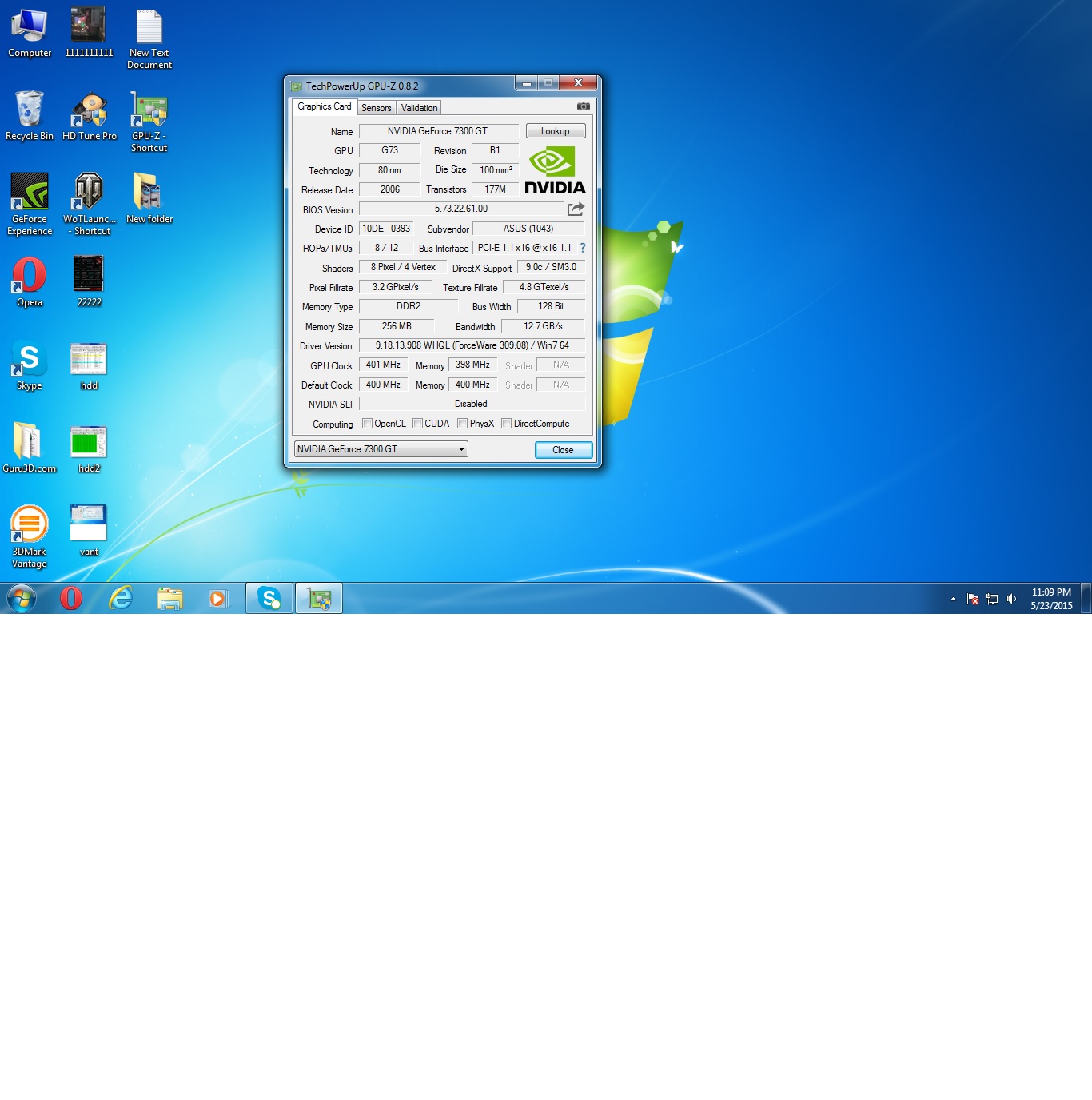Switch to the Sensors tab
This screenshot has width=1092, height=1100.
tap(376, 108)
